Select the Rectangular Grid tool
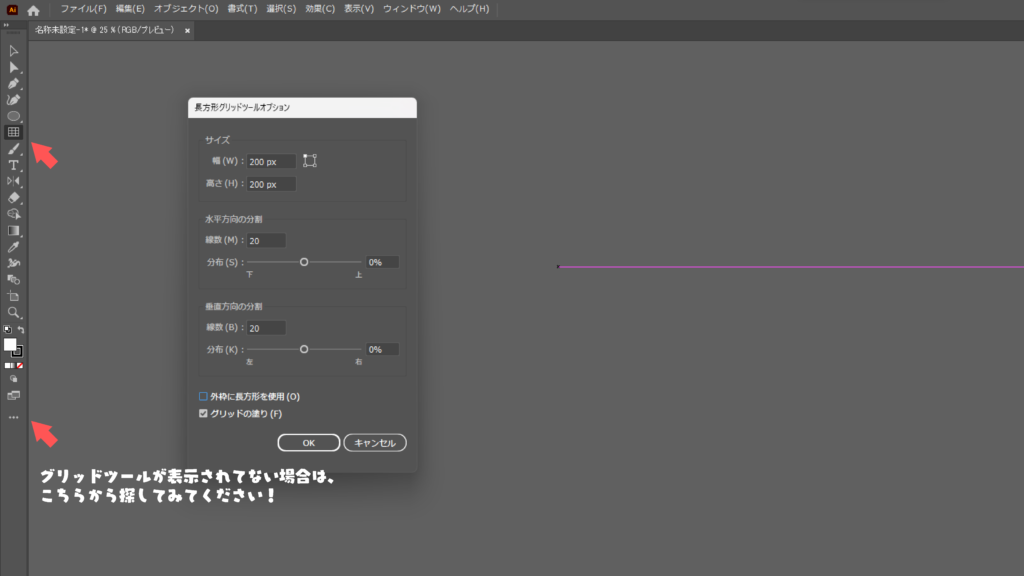 (14, 132)
